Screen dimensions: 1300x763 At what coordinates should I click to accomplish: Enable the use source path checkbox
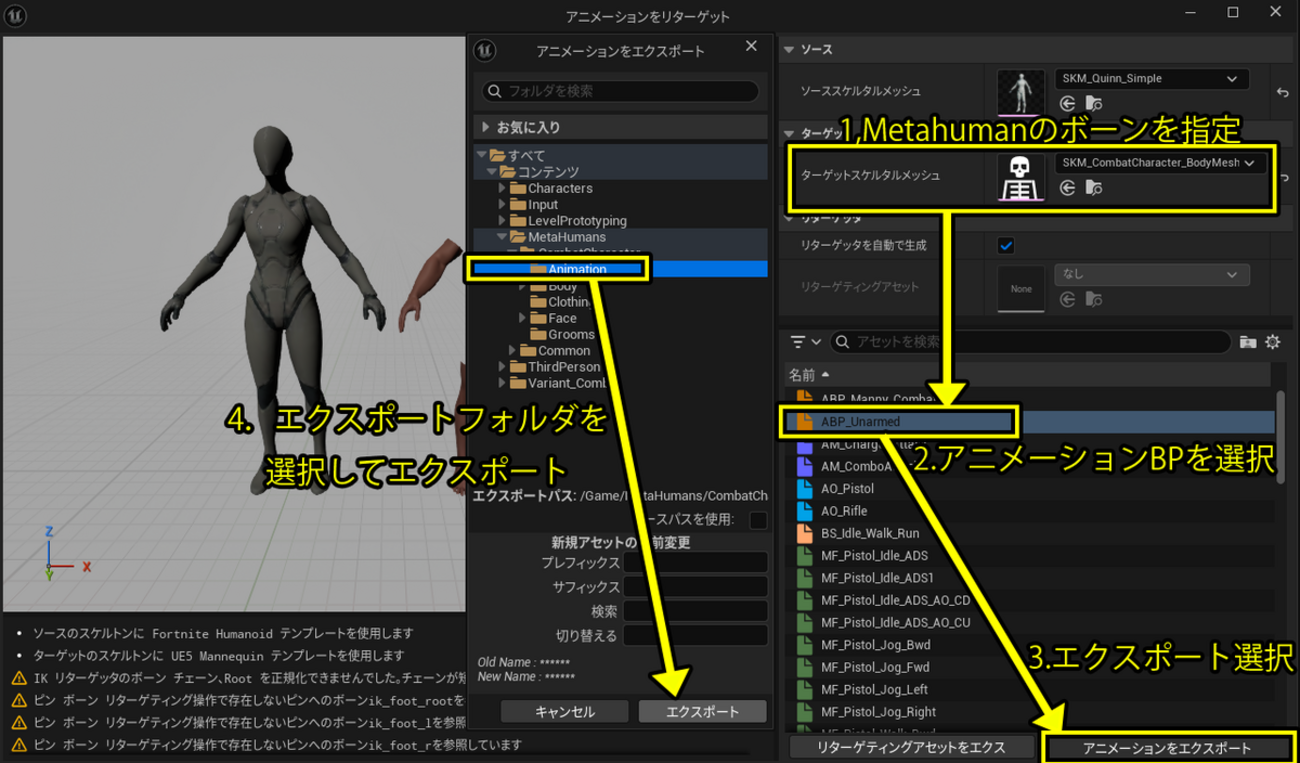click(758, 520)
